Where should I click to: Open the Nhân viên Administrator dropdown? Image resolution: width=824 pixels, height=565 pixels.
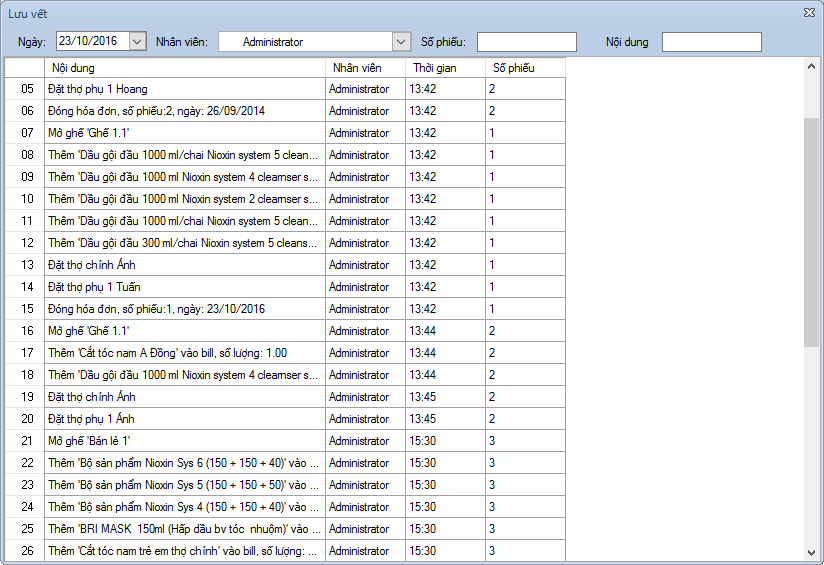(401, 42)
